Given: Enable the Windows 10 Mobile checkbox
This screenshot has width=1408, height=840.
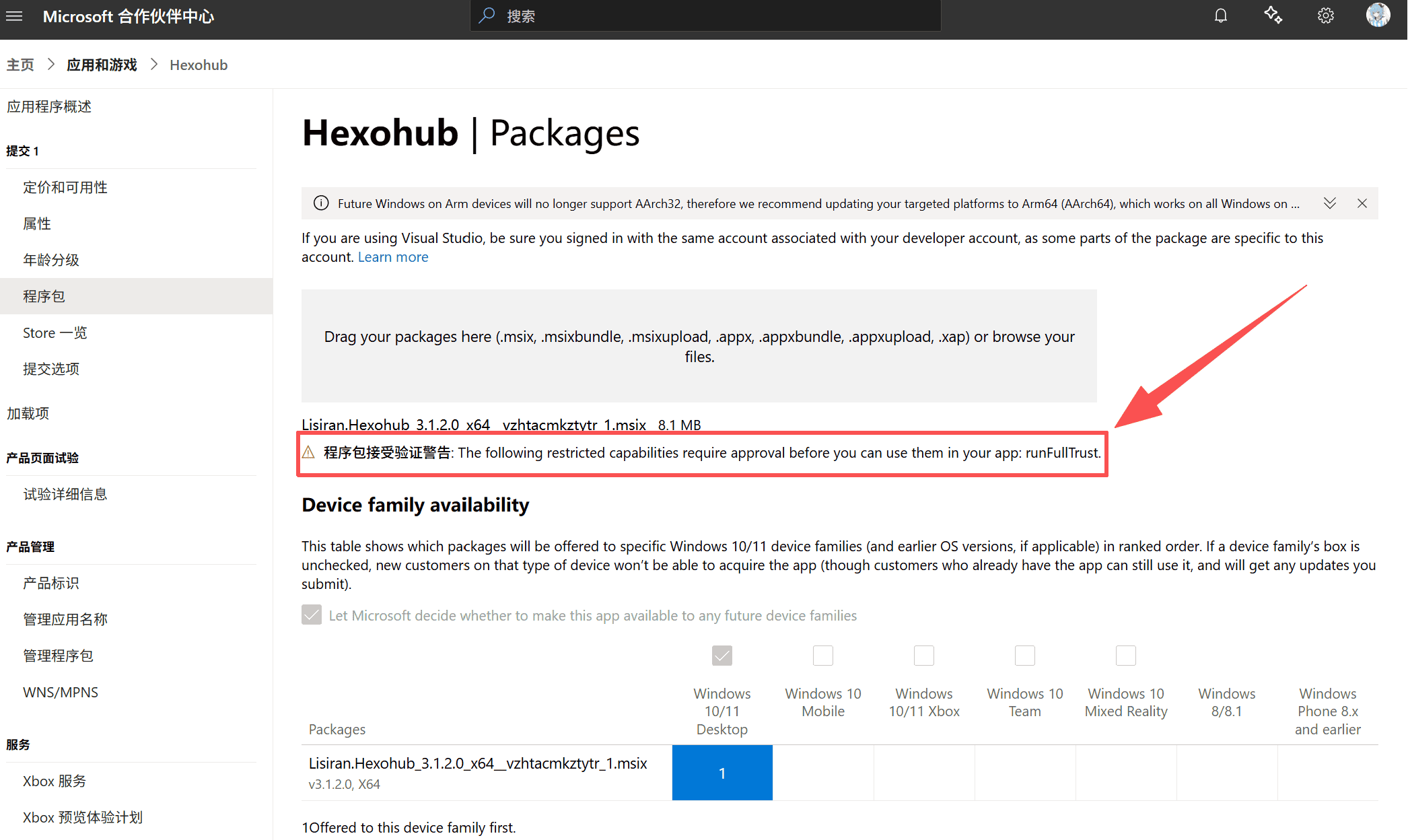Looking at the screenshot, I should tap(822, 656).
